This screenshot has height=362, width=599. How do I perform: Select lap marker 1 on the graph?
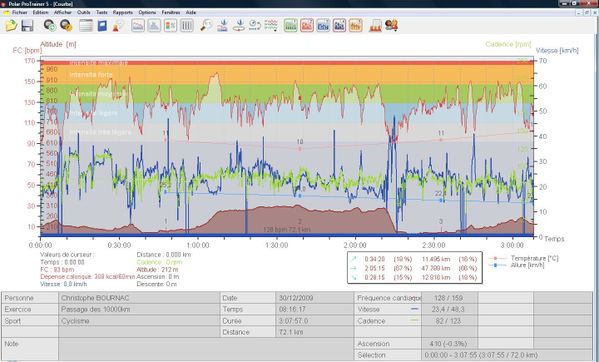166,221
